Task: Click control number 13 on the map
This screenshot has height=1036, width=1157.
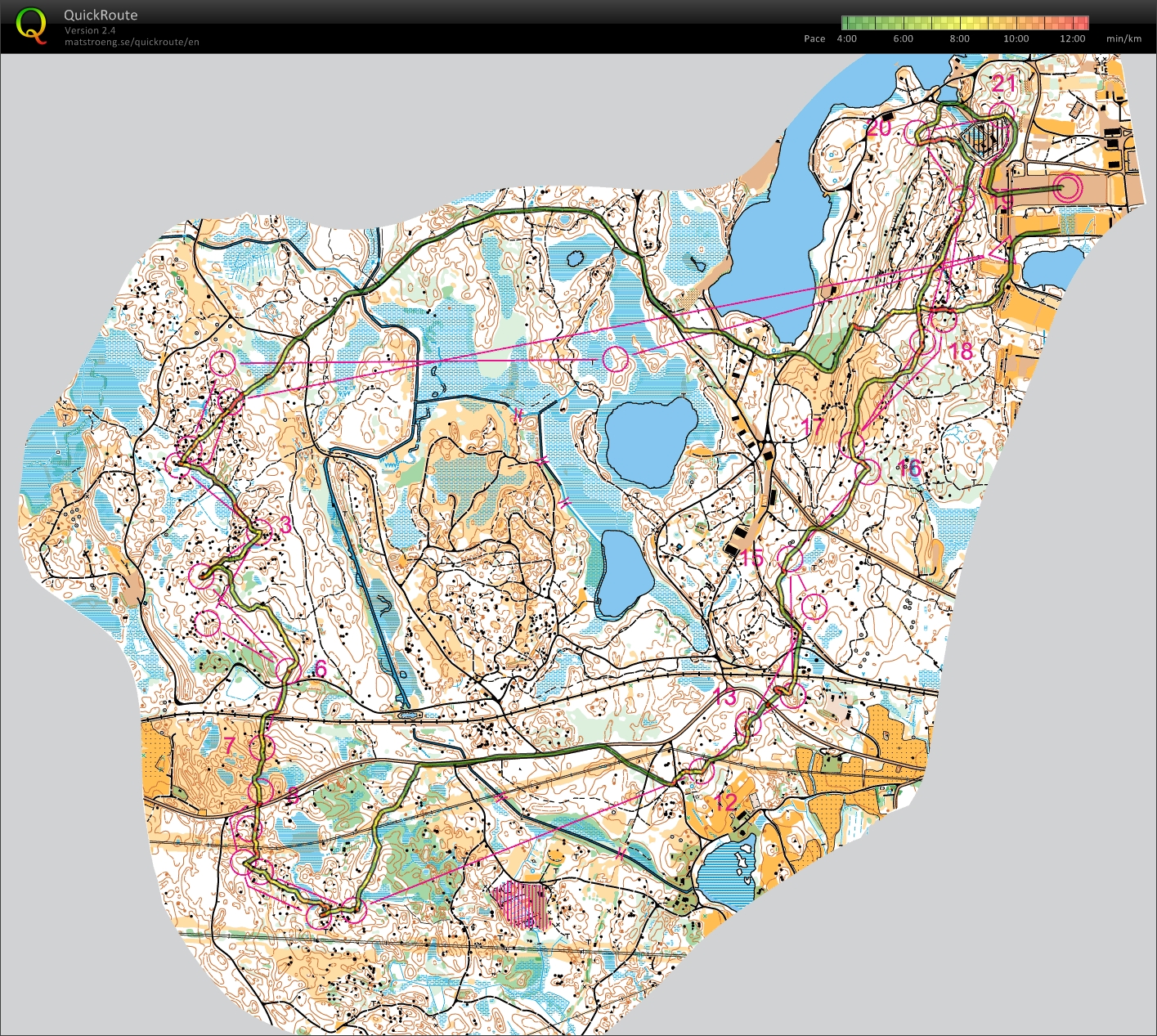Action: point(725,697)
